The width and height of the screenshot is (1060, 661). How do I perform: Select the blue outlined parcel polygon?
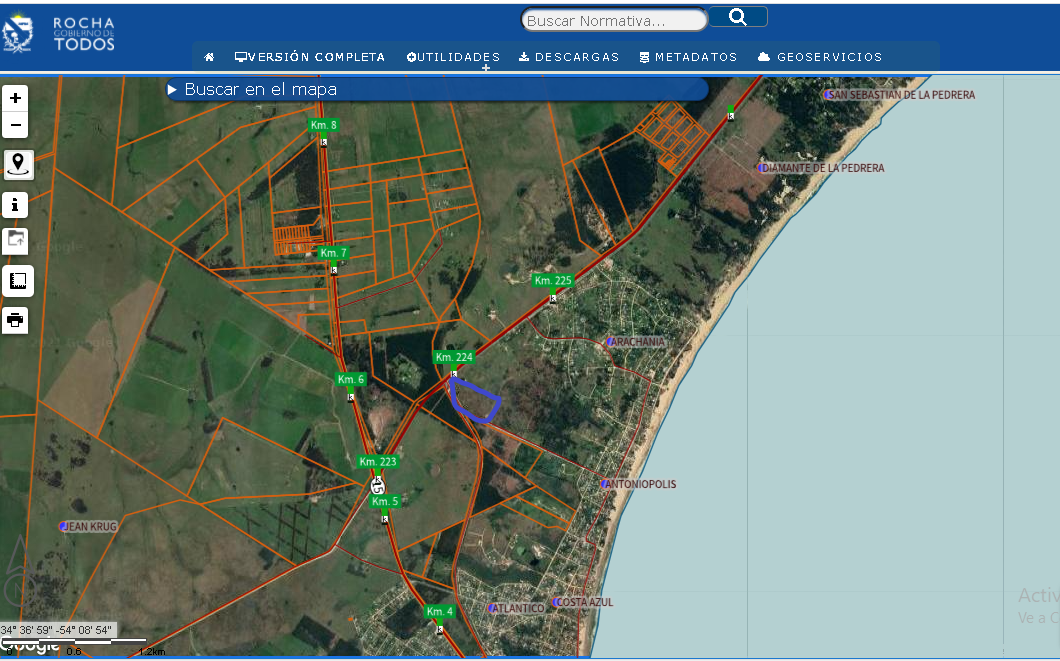(474, 401)
